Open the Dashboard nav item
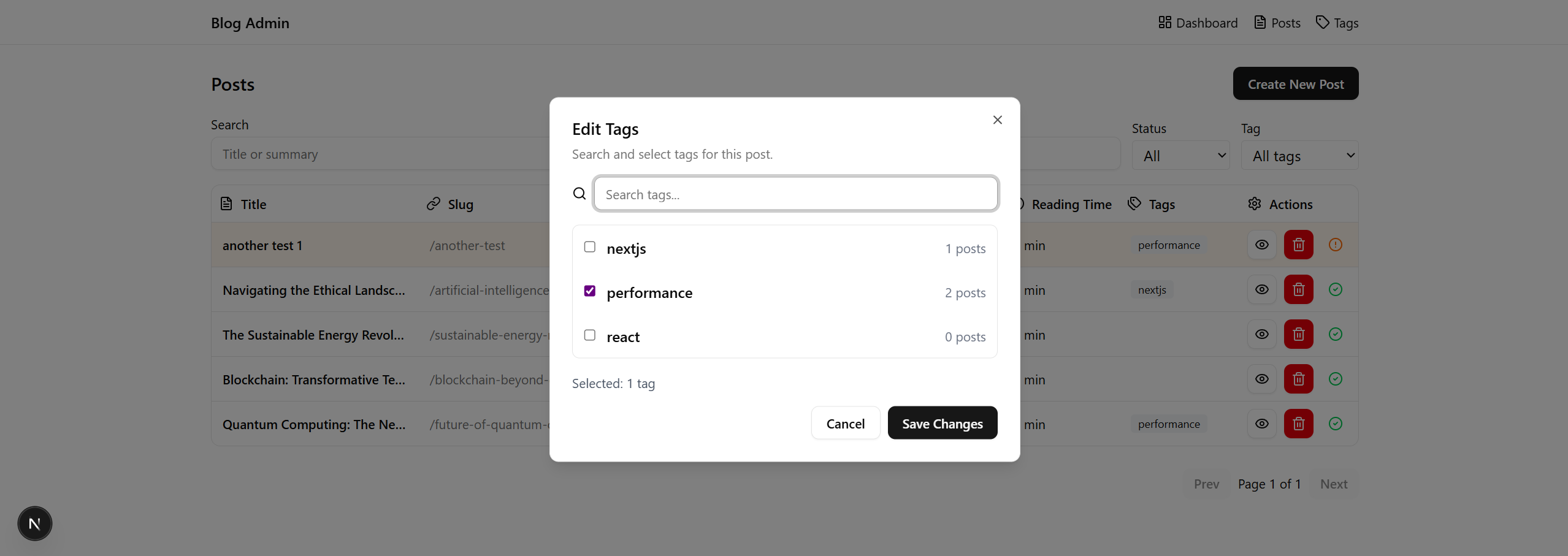Viewport: 1568px width, 556px height. click(x=1198, y=23)
